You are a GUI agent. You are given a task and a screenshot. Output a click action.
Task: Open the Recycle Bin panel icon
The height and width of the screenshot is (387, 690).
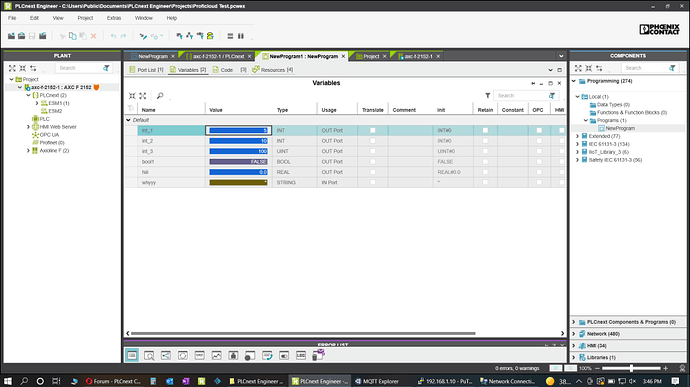pyautogui.click(x=318, y=355)
